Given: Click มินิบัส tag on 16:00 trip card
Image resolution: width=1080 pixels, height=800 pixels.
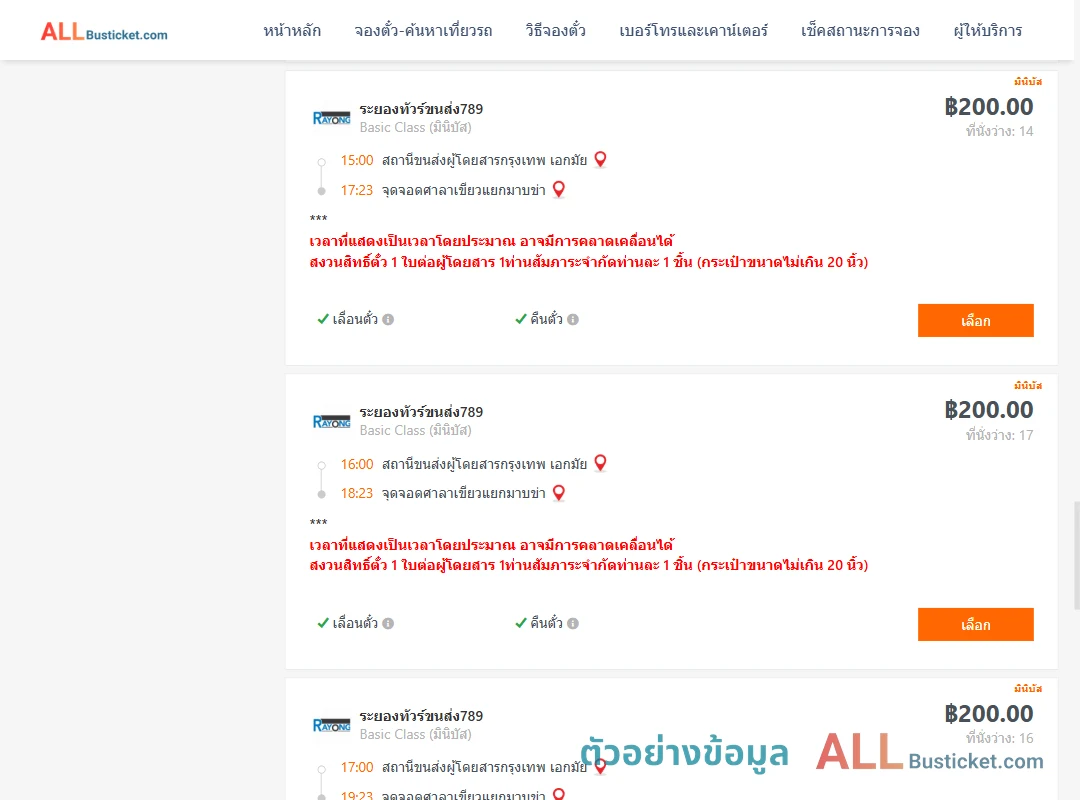Looking at the screenshot, I should 1028,385.
